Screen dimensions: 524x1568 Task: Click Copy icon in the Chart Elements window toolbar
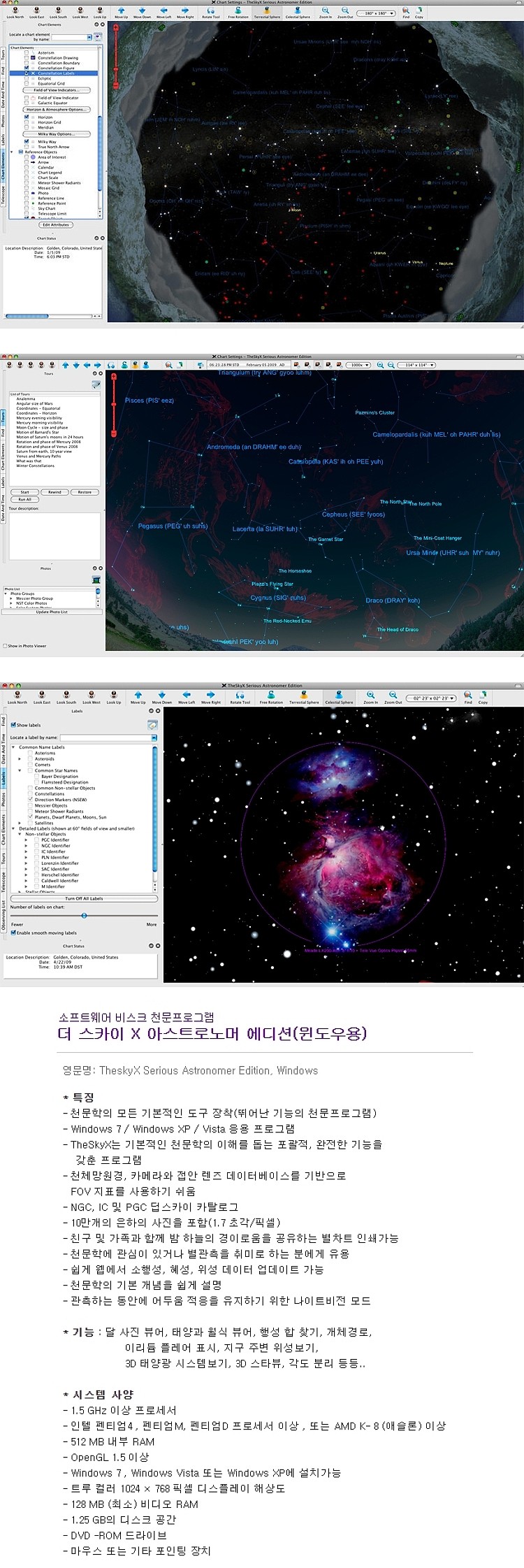[419, 13]
